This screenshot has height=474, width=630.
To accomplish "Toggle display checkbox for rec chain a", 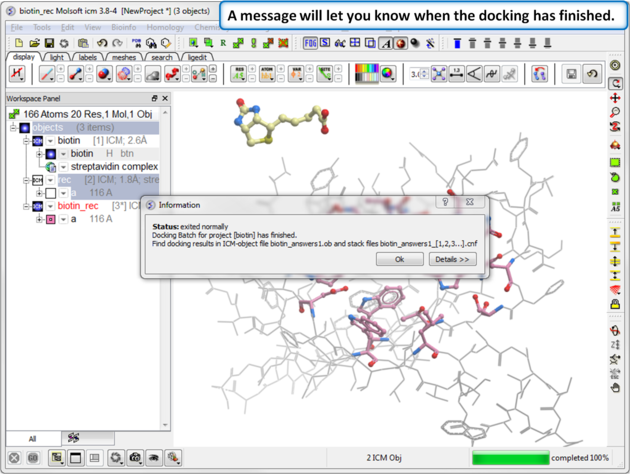I will point(51,193).
